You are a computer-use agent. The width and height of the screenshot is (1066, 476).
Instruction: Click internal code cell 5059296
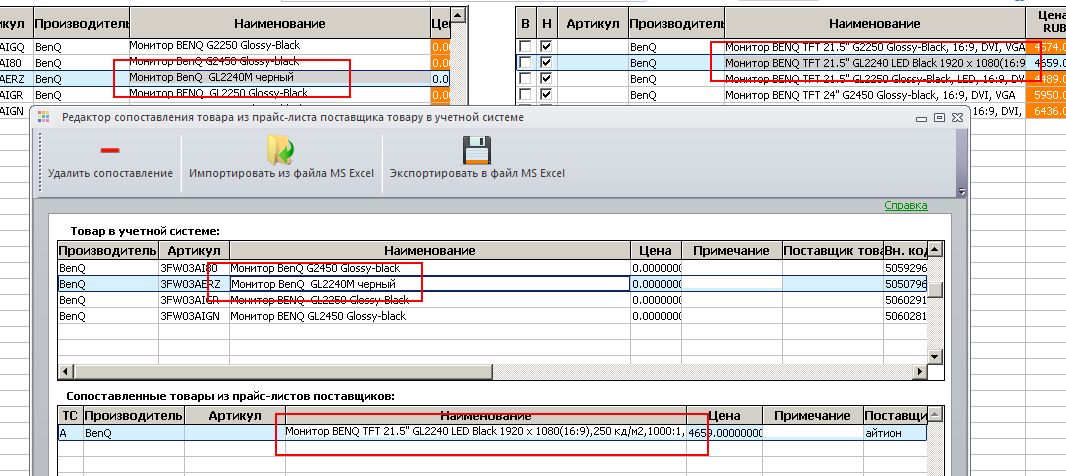[905, 268]
